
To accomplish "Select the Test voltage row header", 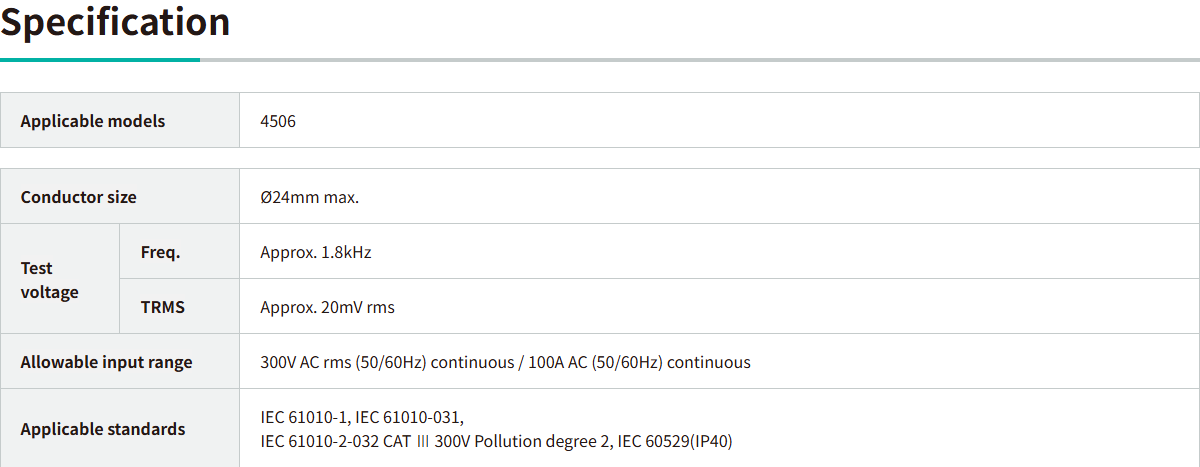I will [49, 280].
